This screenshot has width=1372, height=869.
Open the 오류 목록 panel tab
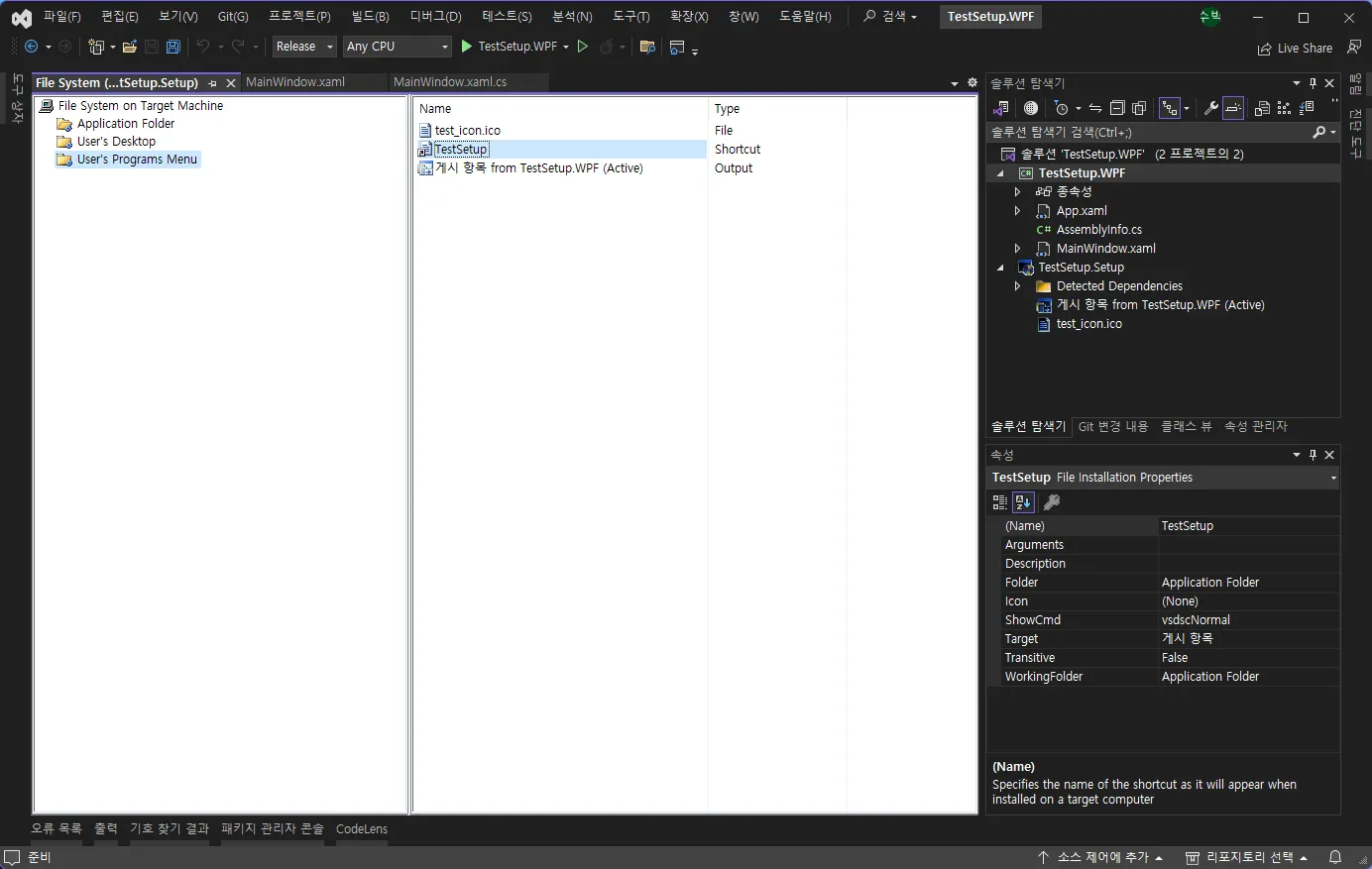pos(57,829)
